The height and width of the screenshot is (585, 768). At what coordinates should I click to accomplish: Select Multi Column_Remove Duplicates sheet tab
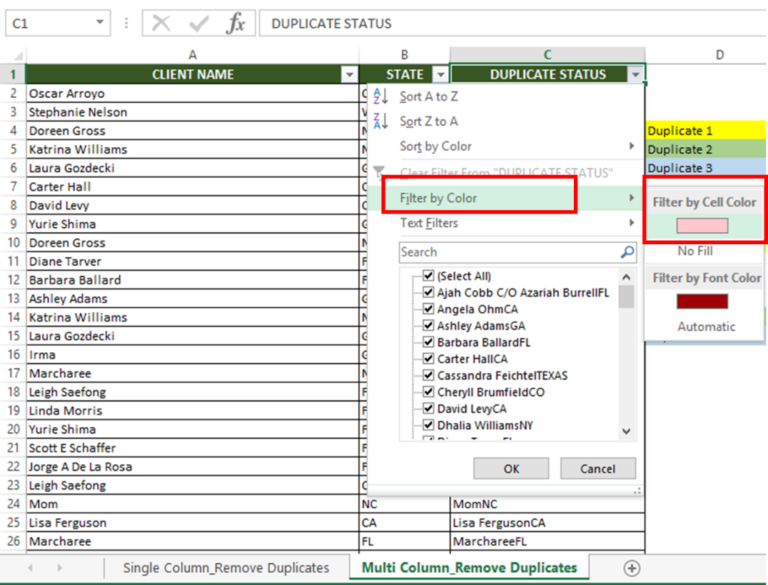tap(469, 568)
